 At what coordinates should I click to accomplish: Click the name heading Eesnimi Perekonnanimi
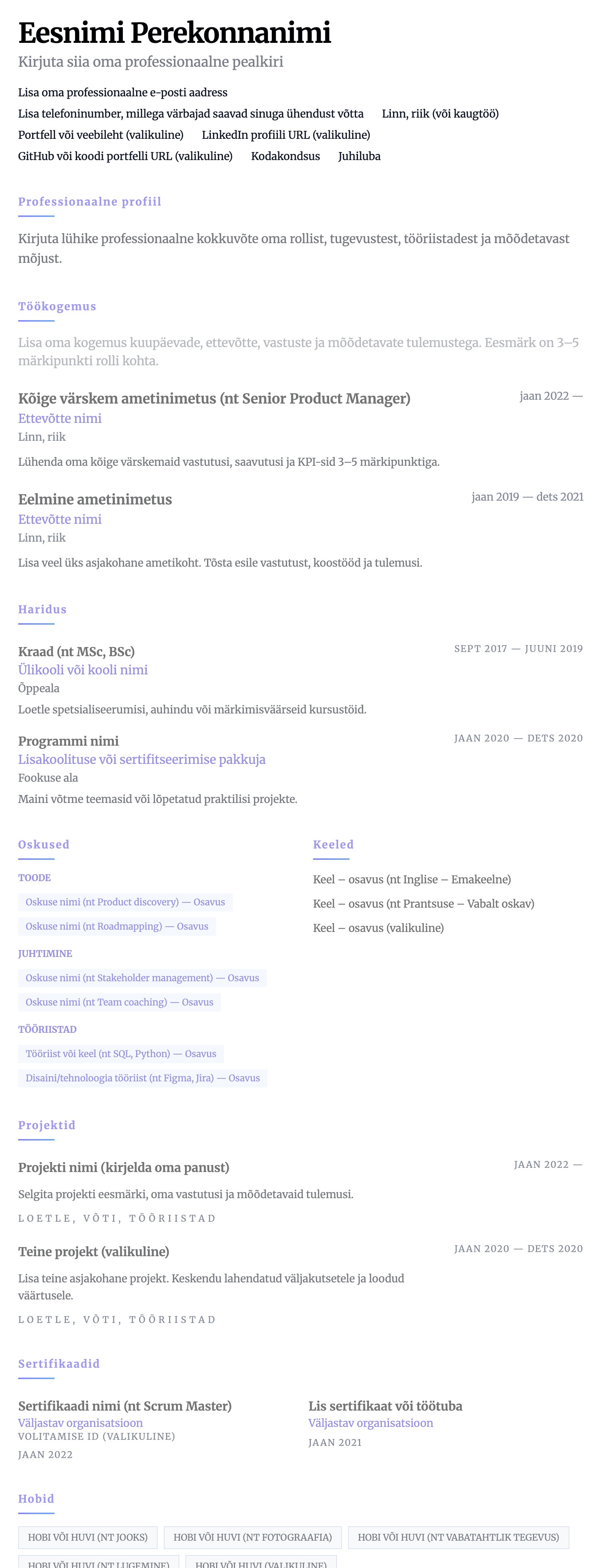point(174,33)
